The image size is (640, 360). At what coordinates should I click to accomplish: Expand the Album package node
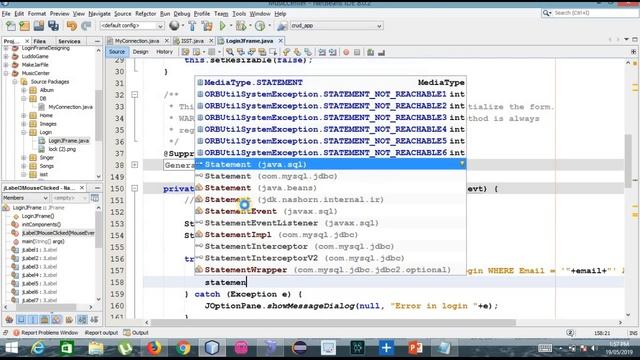[x=24, y=90]
